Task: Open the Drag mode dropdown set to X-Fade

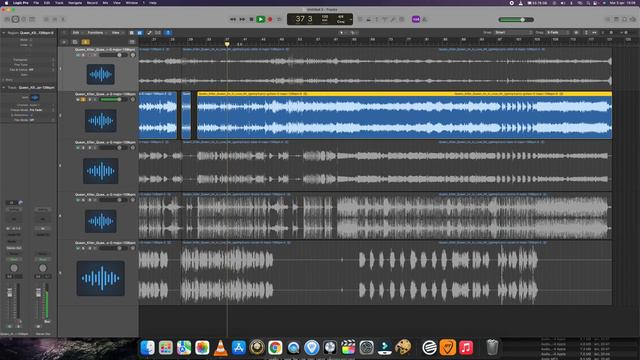Action: (557, 32)
